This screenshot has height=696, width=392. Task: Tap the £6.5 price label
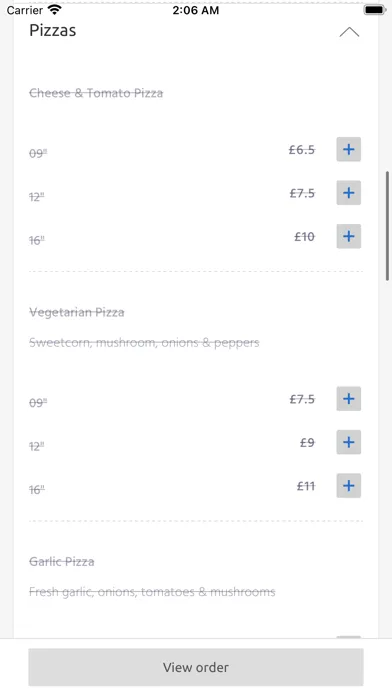pyautogui.click(x=302, y=150)
